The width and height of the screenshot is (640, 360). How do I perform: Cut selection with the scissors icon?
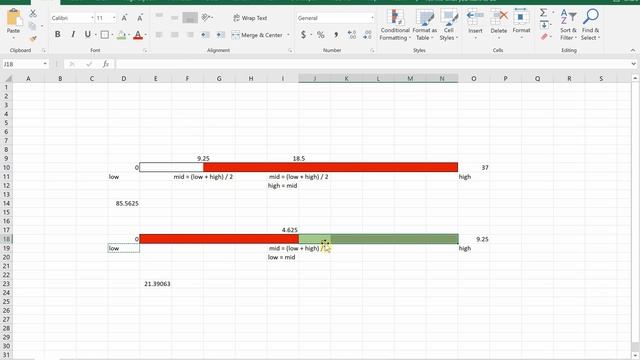click(33, 14)
